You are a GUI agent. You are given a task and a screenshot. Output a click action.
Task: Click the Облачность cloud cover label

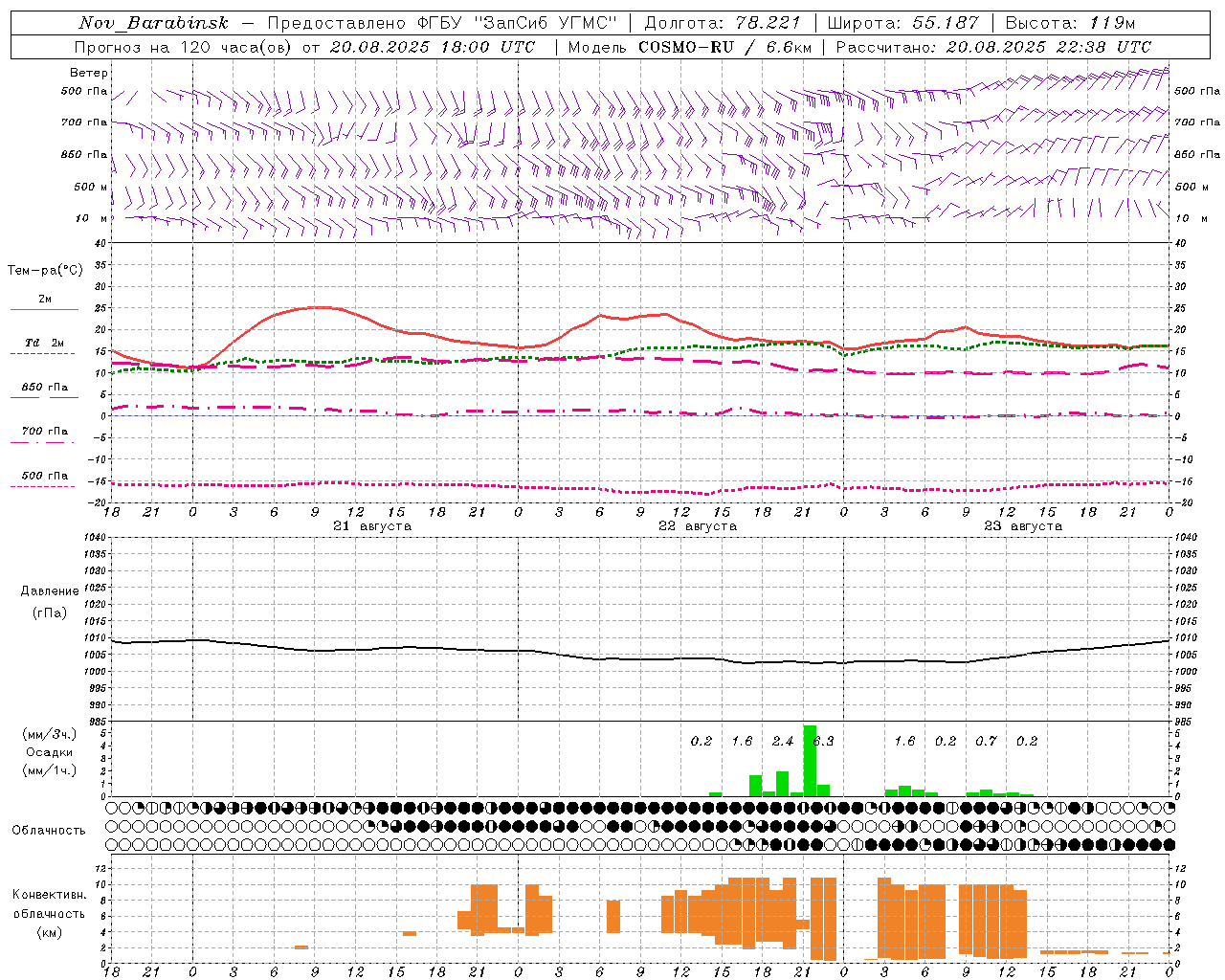(49, 831)
